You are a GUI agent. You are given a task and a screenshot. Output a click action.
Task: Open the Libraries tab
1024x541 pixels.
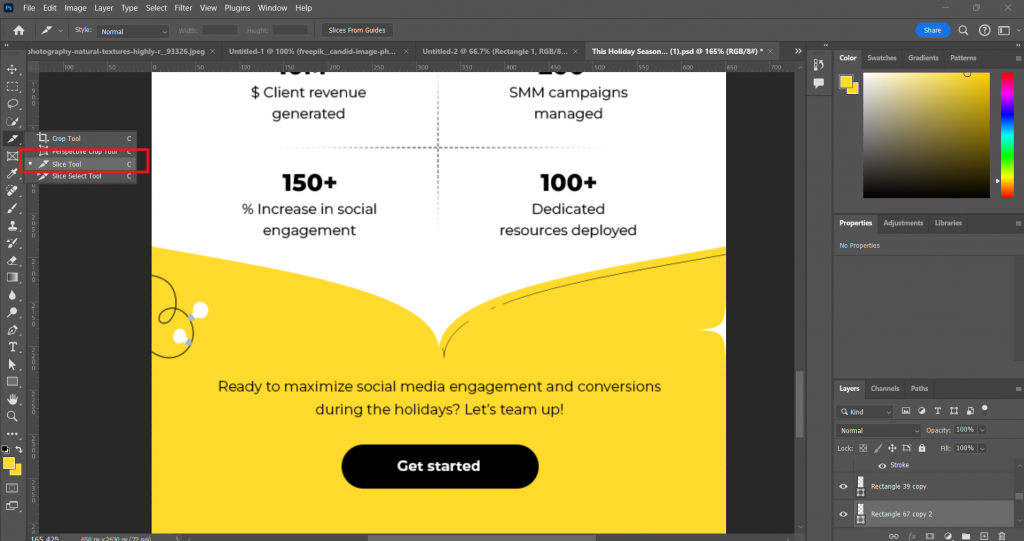click(948, 223)
